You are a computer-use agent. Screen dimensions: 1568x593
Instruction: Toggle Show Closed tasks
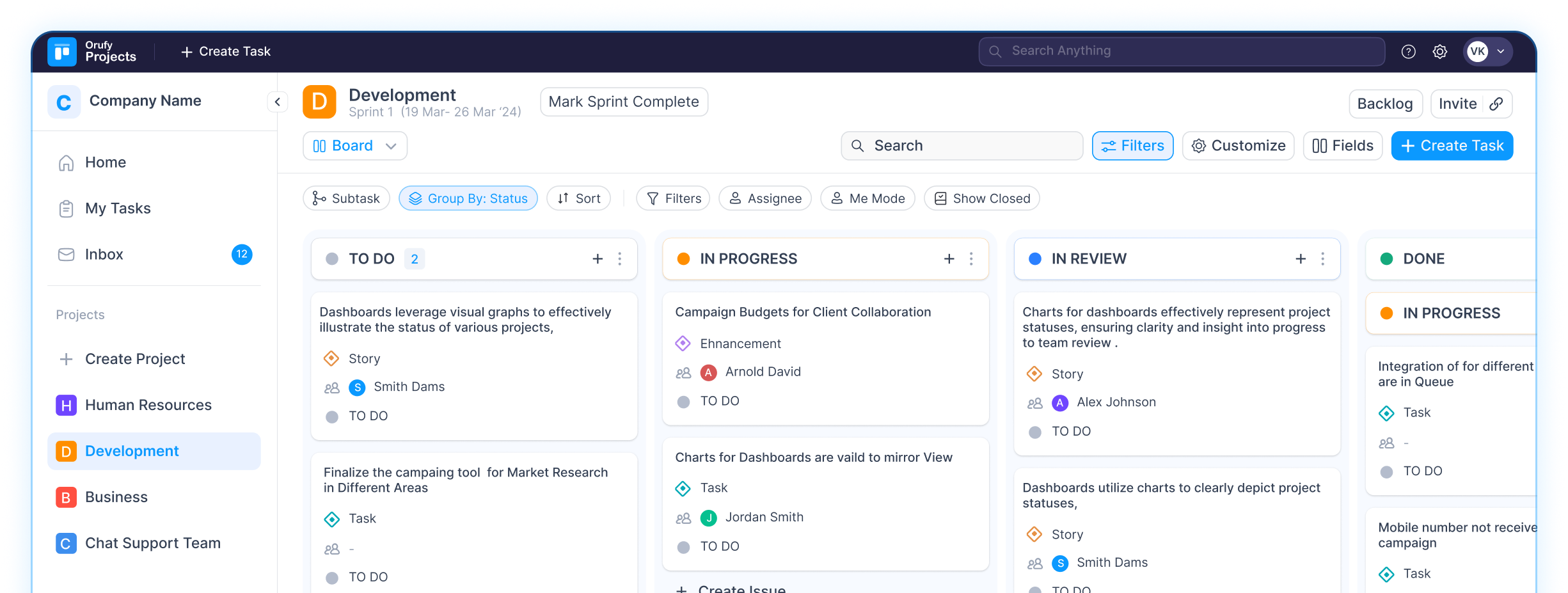[982, 198]
